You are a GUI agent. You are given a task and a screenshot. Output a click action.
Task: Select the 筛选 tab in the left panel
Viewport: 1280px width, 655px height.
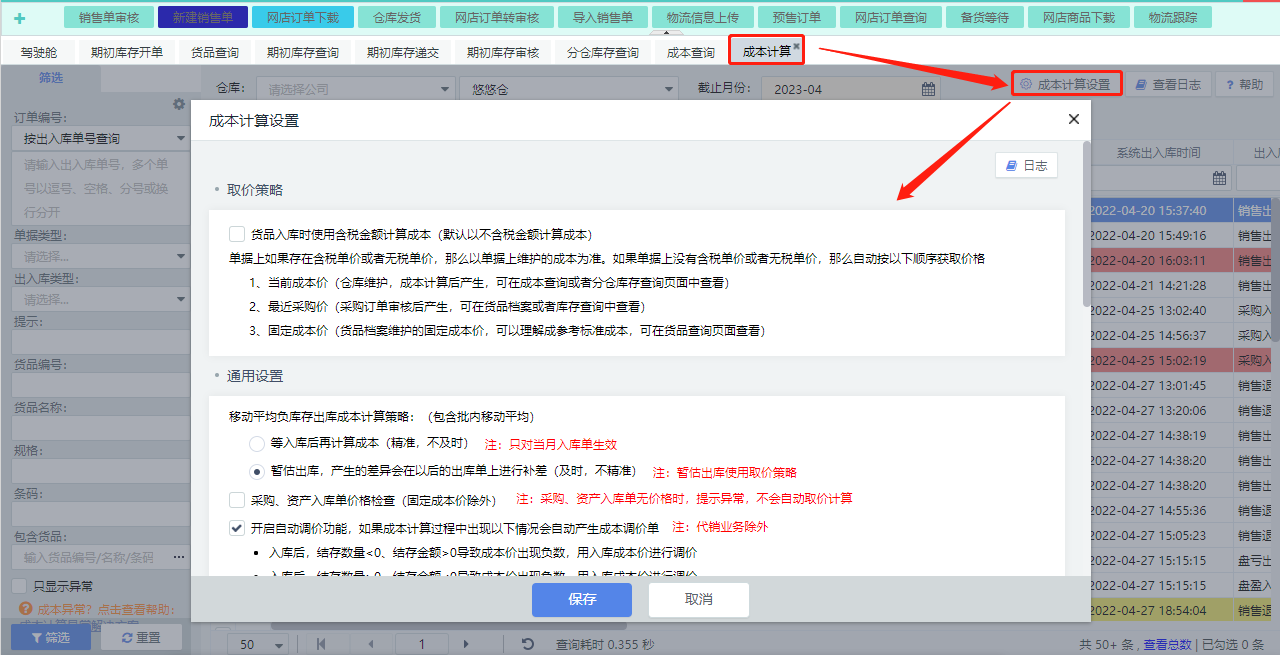coord(50,77)
